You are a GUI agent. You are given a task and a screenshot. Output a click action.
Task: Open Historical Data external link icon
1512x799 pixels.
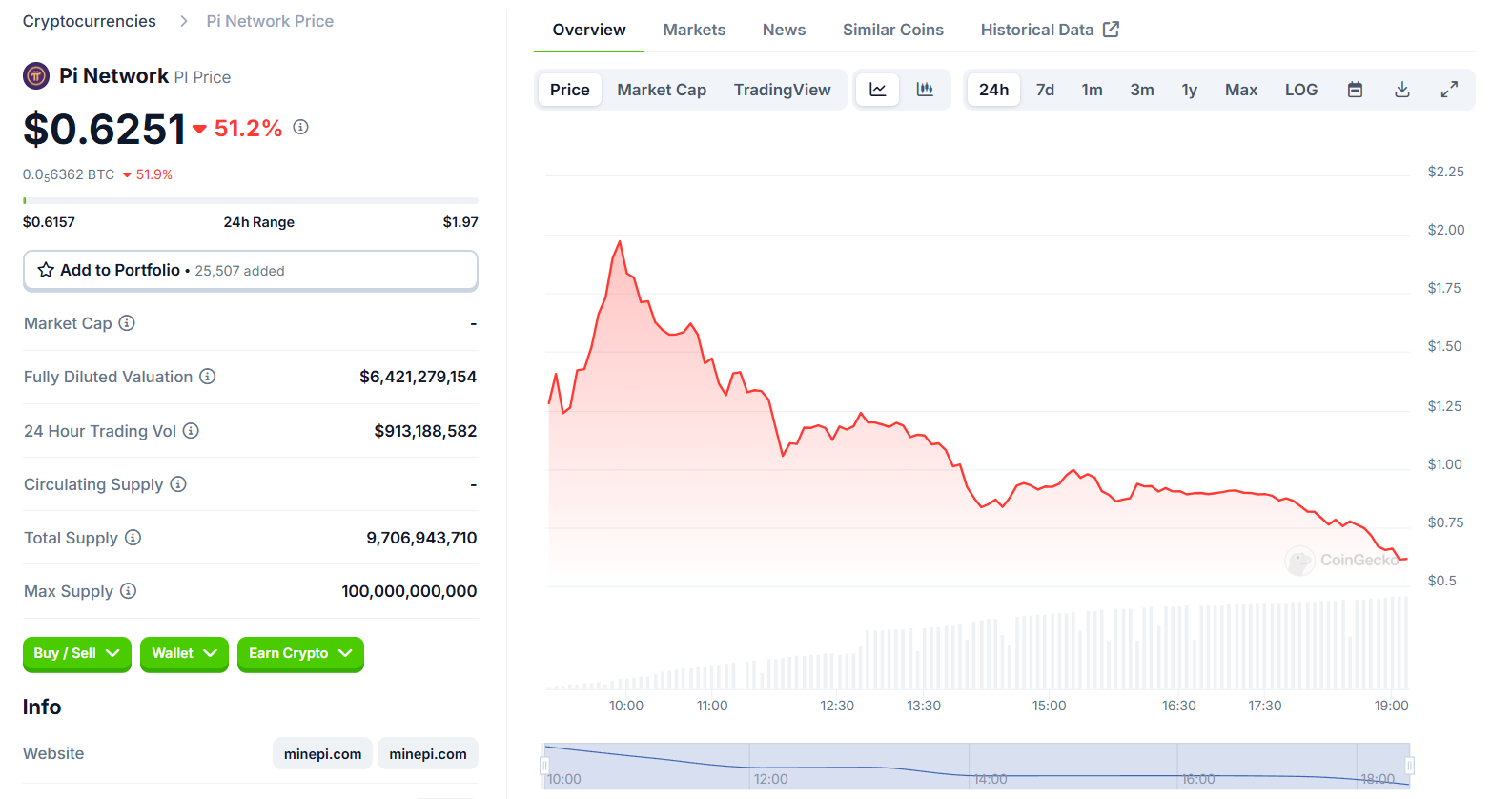pyautogui.click(x=1111, y=30)
